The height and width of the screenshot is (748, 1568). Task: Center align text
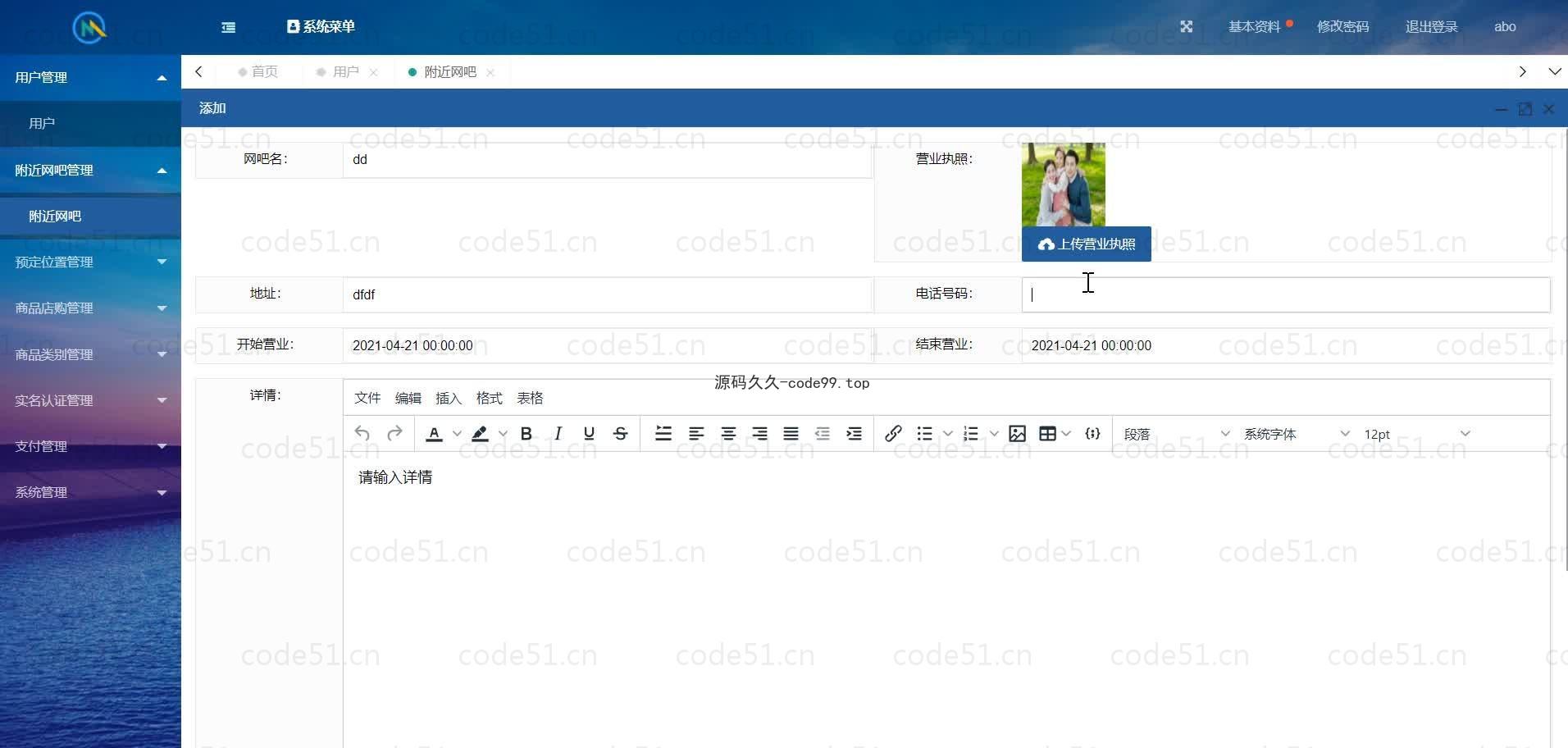point(728,434)
